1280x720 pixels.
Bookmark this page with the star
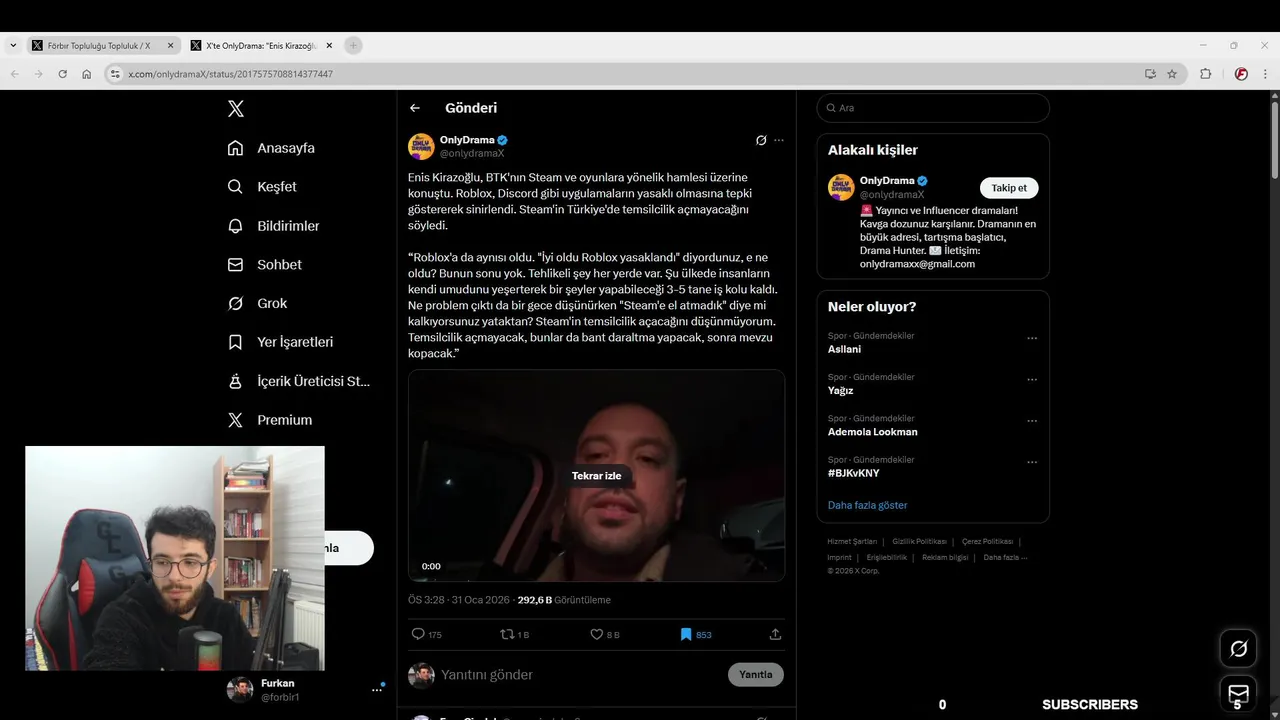1172,74
